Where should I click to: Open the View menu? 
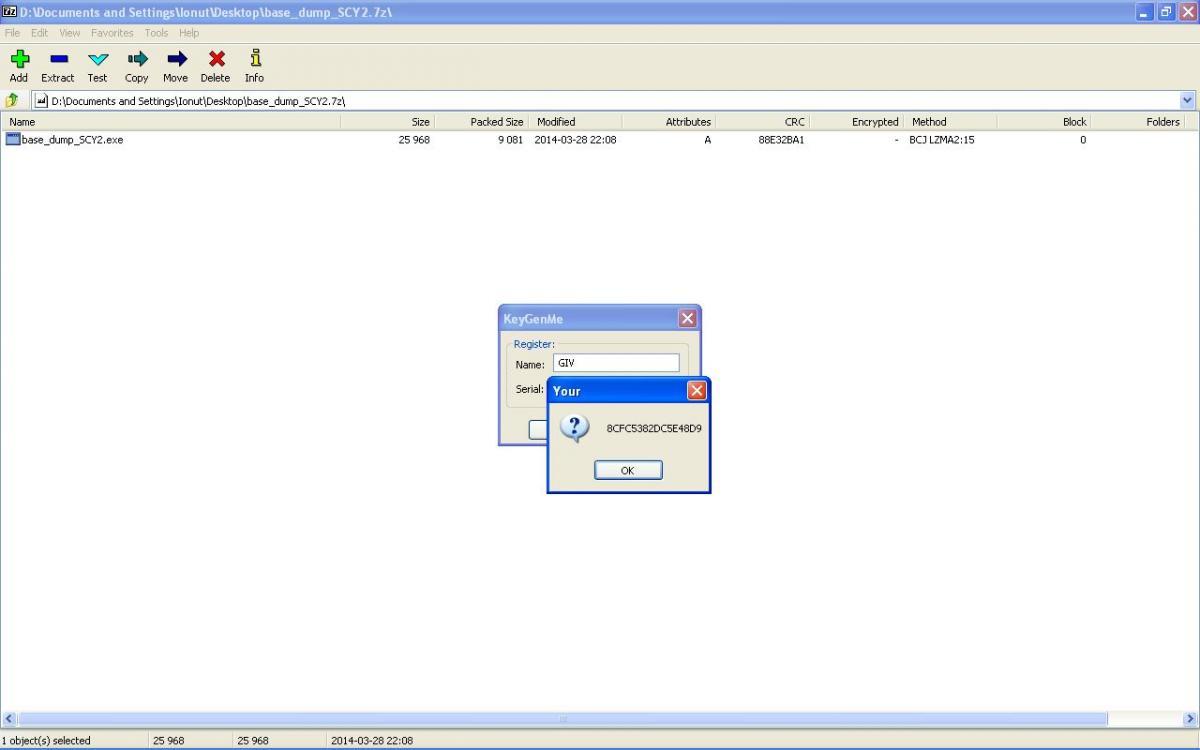(70, 33)
